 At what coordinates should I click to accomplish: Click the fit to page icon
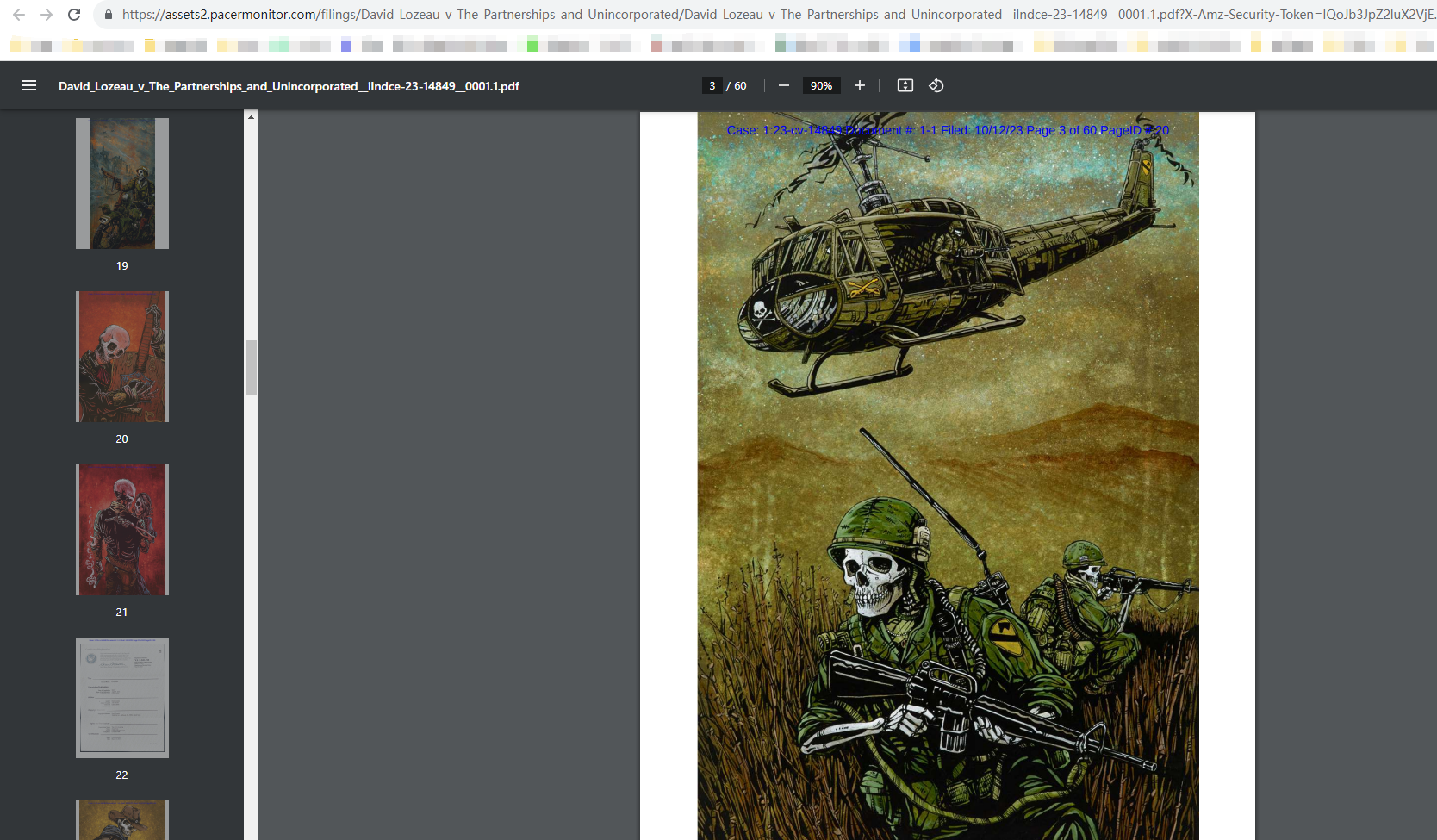point(905,85)
